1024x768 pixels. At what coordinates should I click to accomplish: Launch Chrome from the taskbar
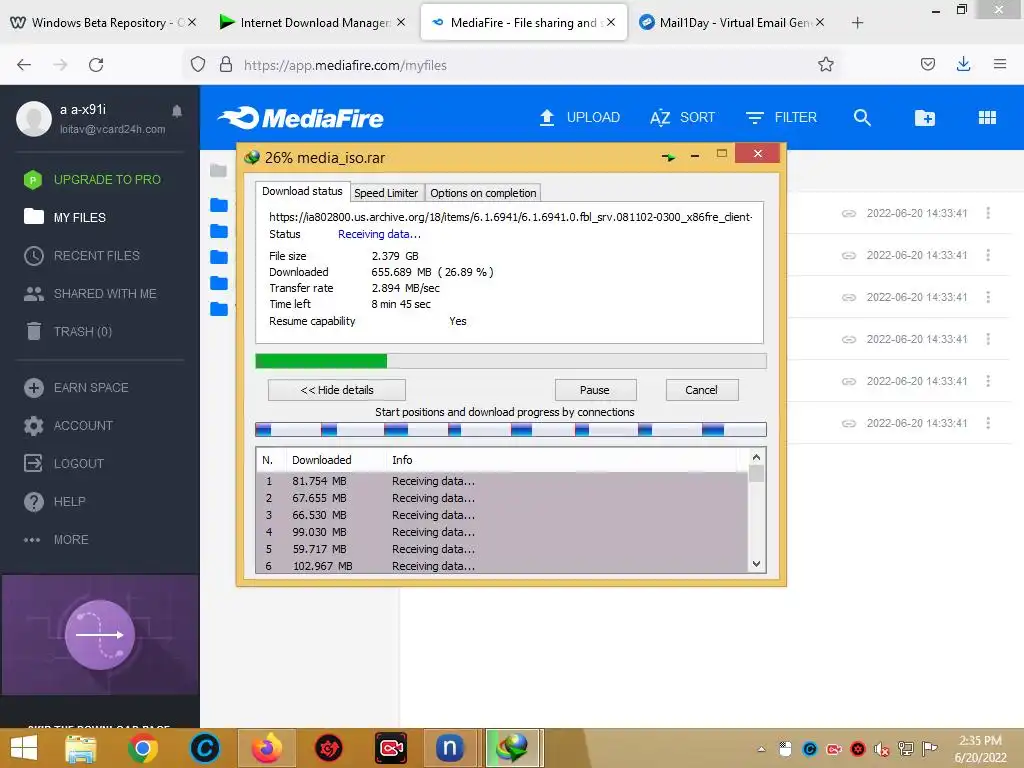click(143, 748)
